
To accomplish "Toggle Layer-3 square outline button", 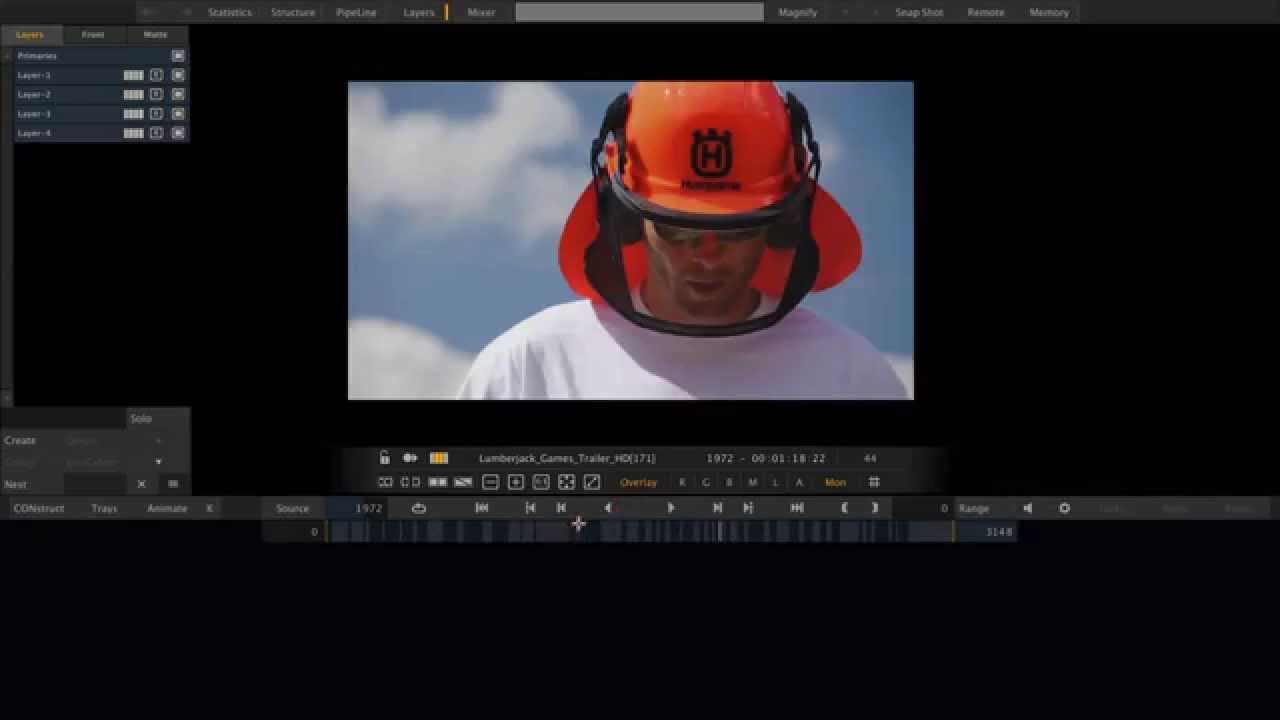I will pyautogui.click(x=156, y=114).
